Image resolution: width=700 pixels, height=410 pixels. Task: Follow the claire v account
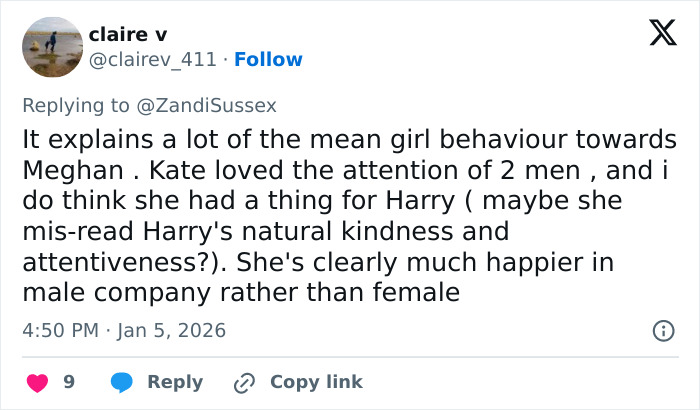pyautogui.click(x=268, y=59)
